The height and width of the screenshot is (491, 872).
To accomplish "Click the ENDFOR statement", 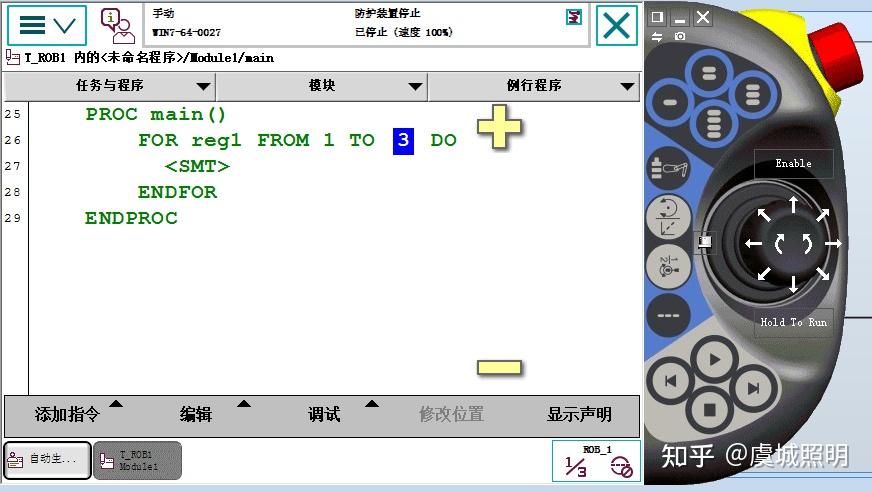I will pos(177,192).
